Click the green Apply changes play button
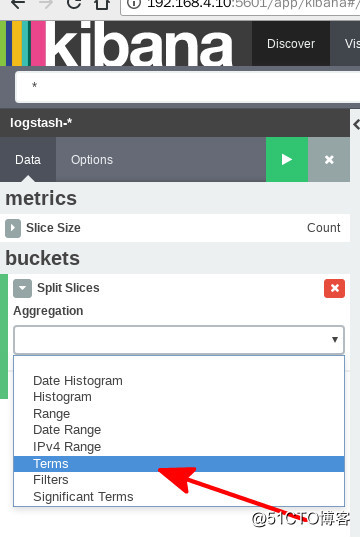The height and width of the screenshot is (537, 360). (x=287, y=160)
